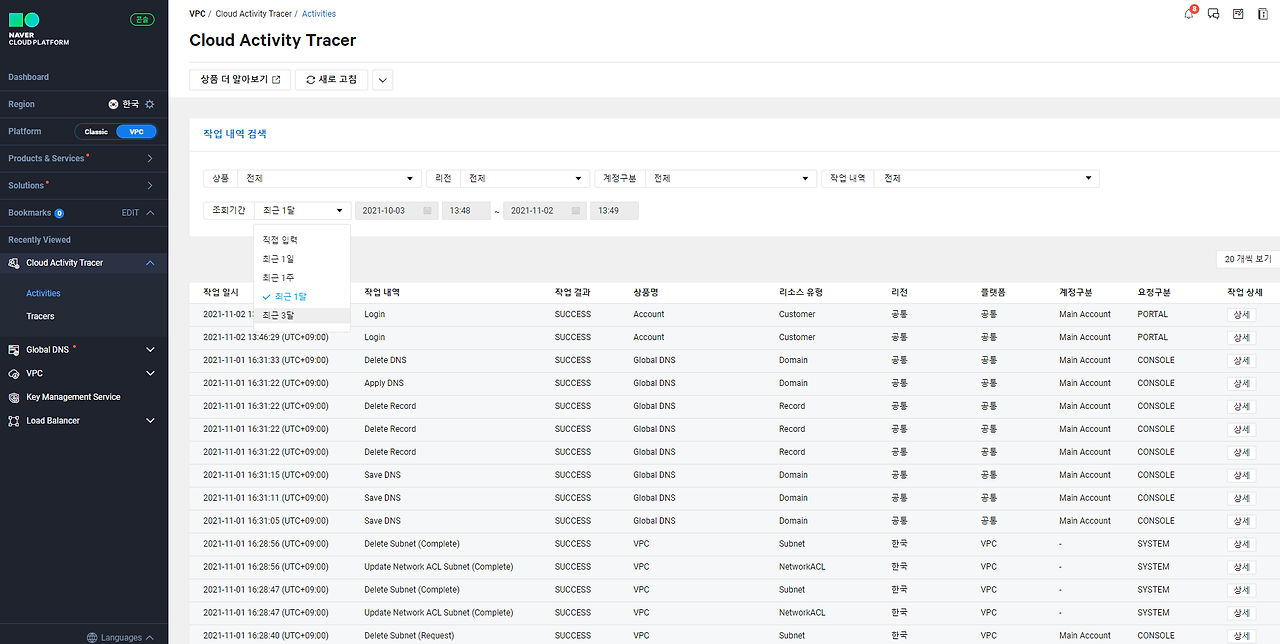Click the end date calendar icon

[576, 211]
